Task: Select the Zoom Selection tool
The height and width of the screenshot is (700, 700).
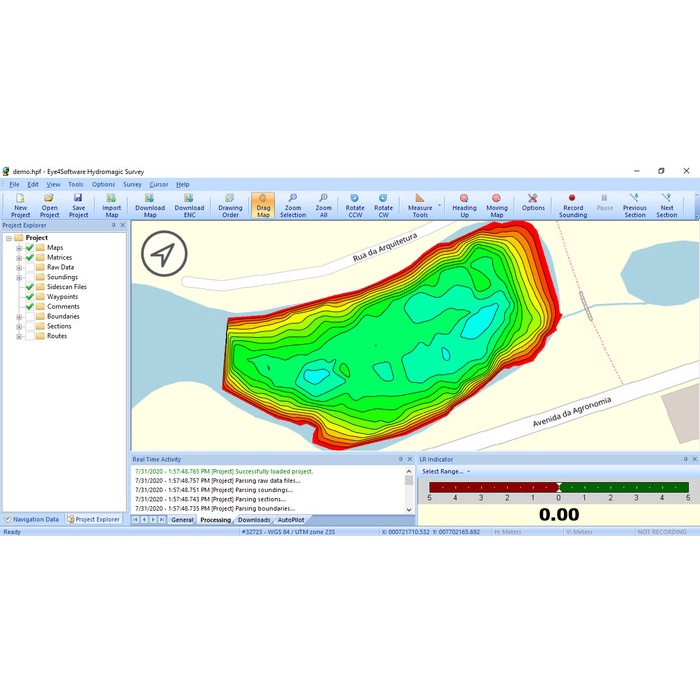Action: (293, 205)
